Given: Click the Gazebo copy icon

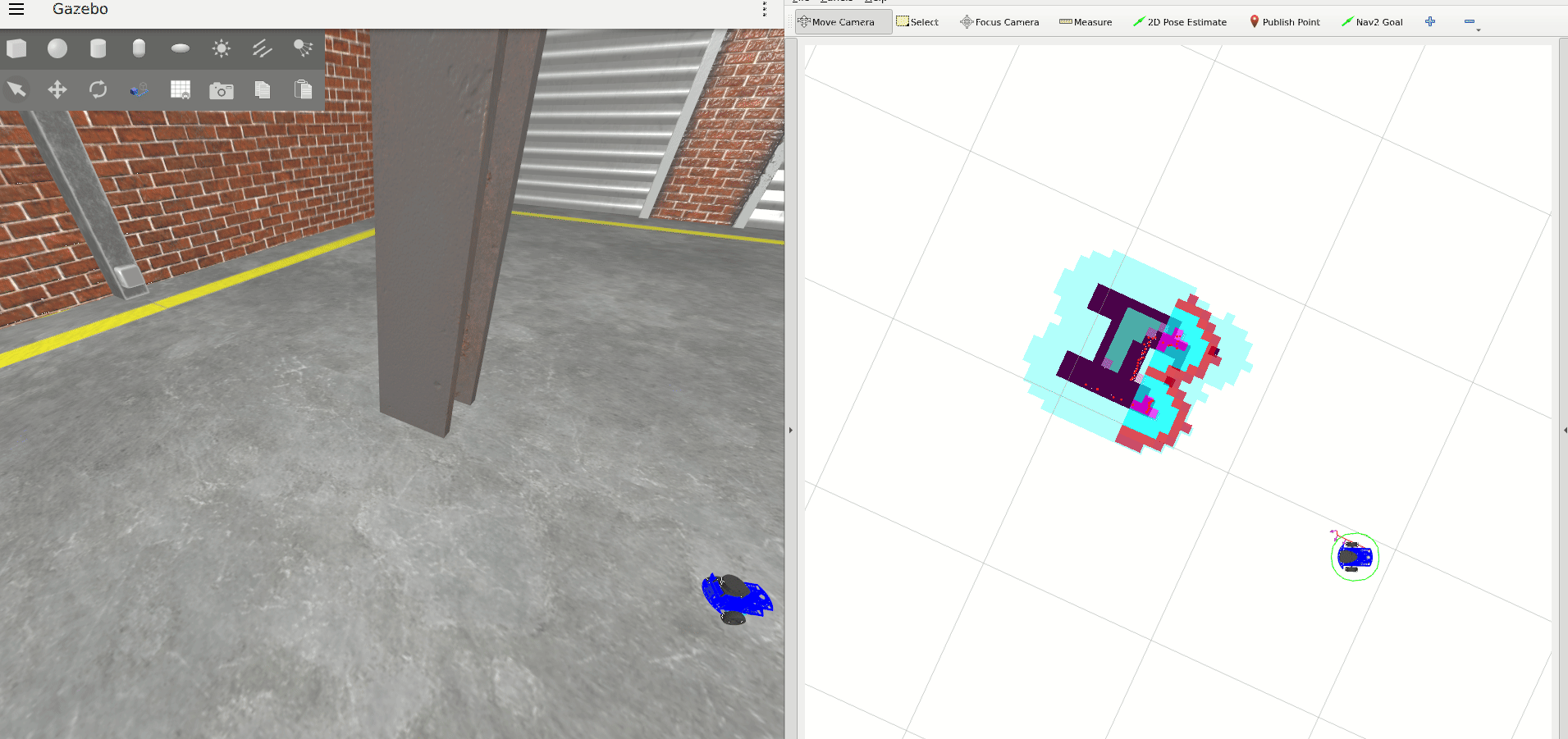Looking at the screenshot, I should [262, 89].
